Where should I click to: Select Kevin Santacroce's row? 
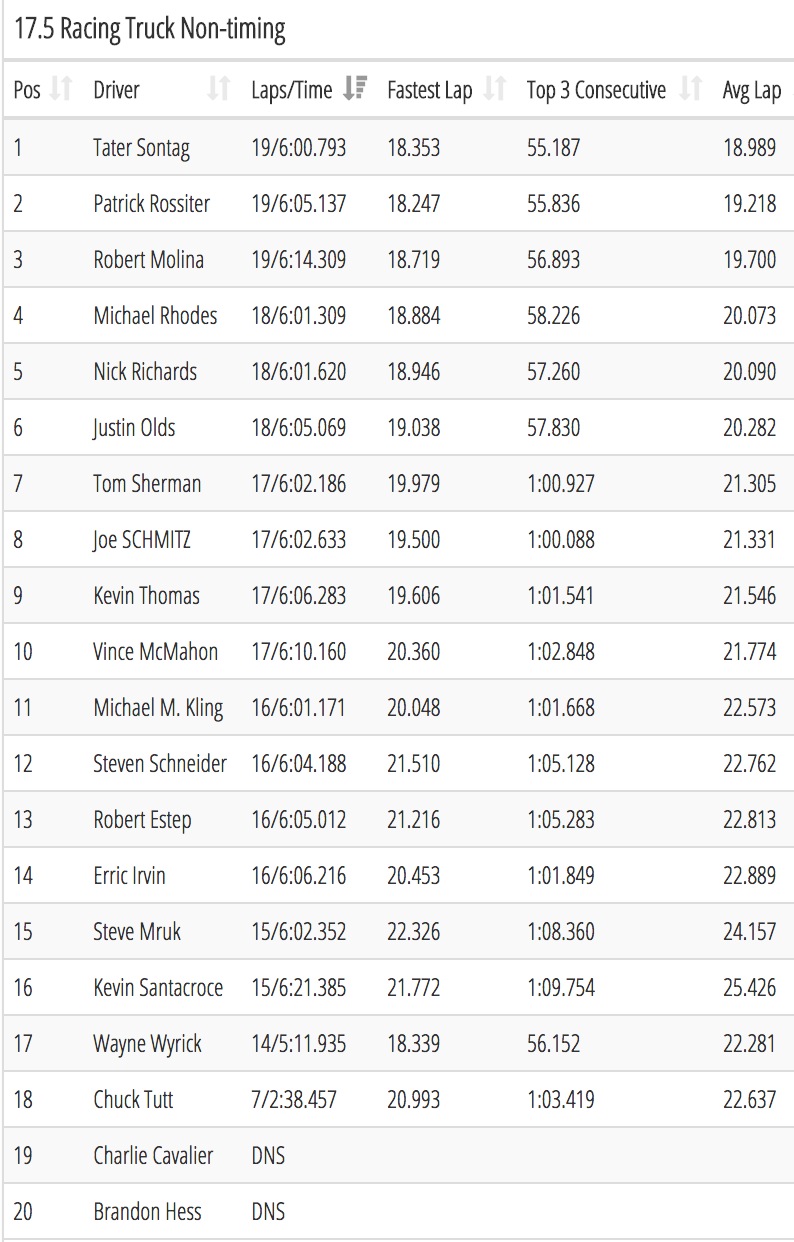coord(398,988)
